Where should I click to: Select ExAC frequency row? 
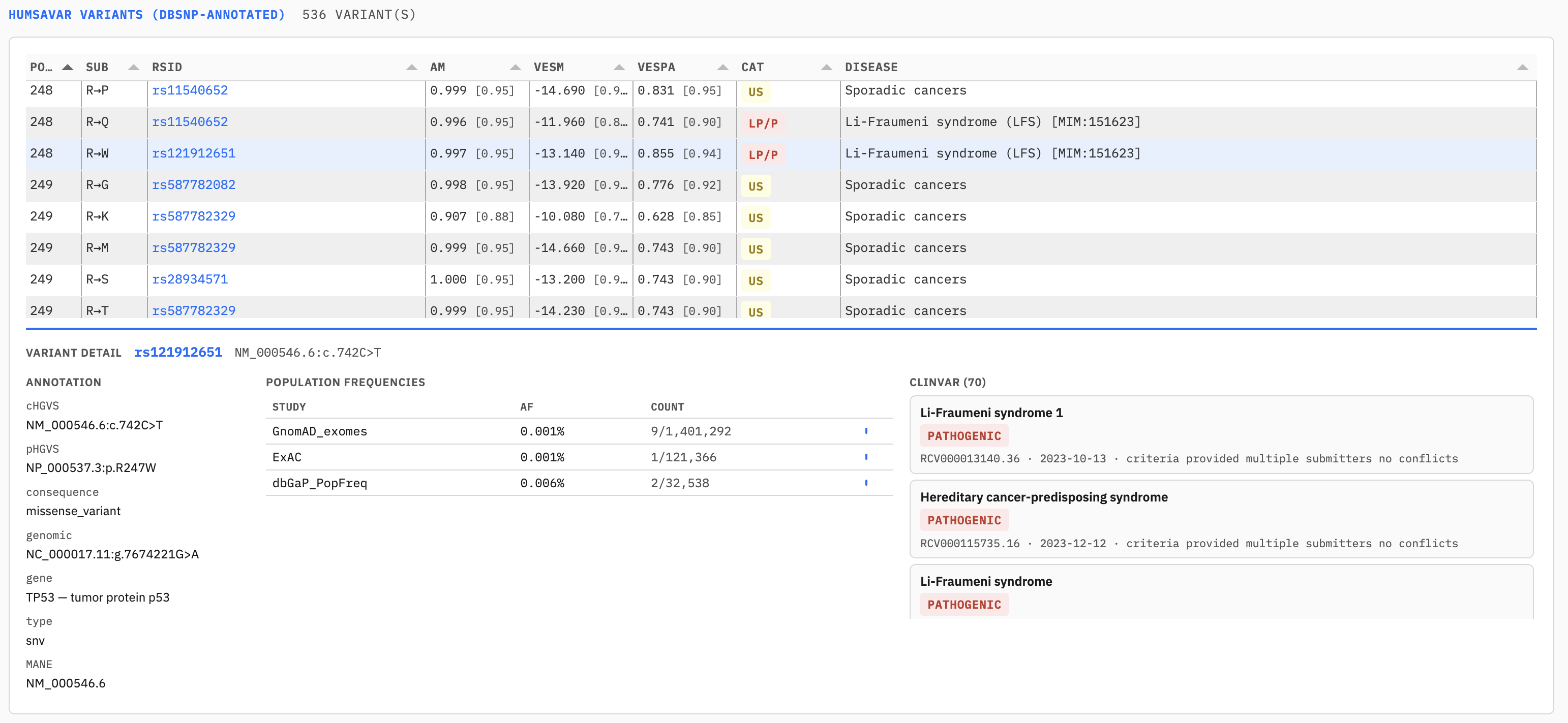click(x=580, y=457)
